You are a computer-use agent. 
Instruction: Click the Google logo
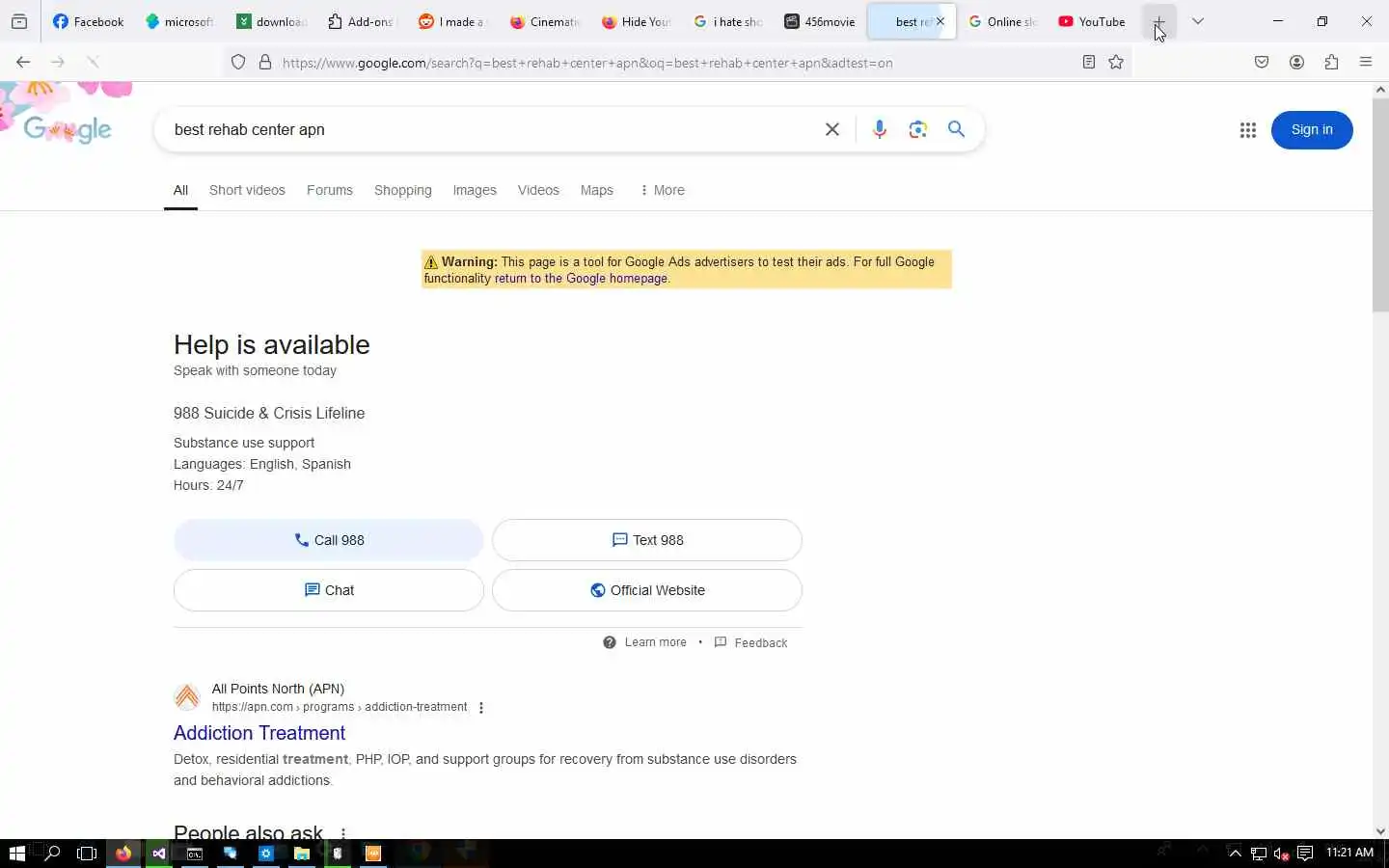68,129
